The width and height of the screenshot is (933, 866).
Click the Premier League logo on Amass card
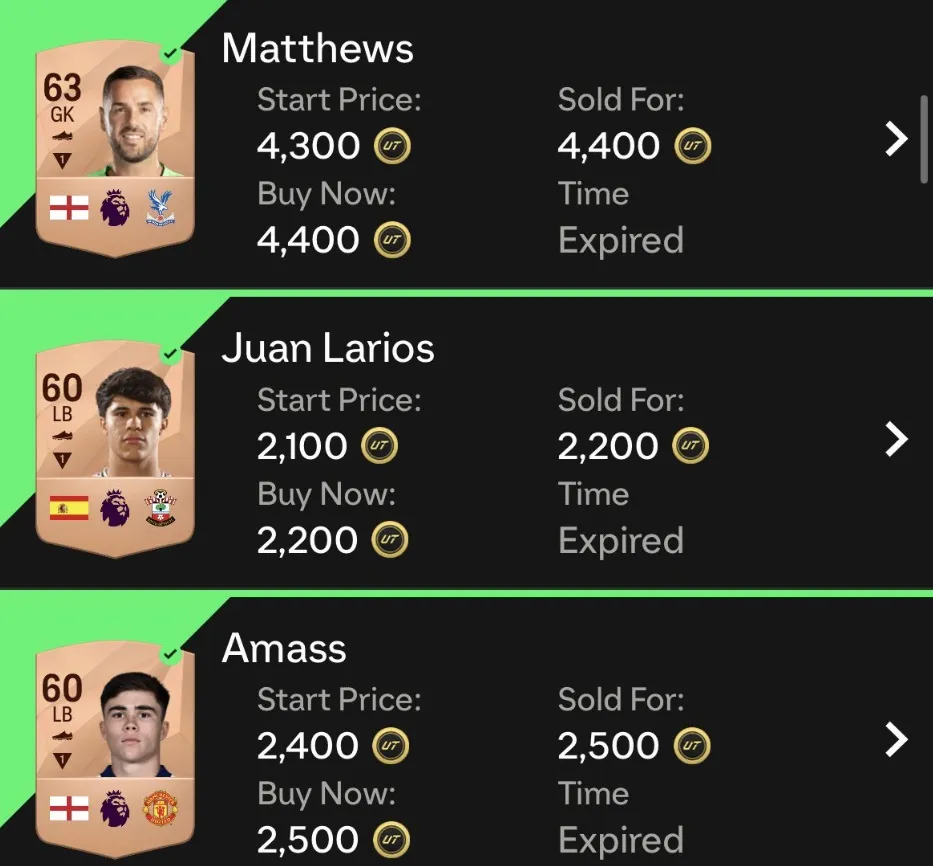[114, 806]
